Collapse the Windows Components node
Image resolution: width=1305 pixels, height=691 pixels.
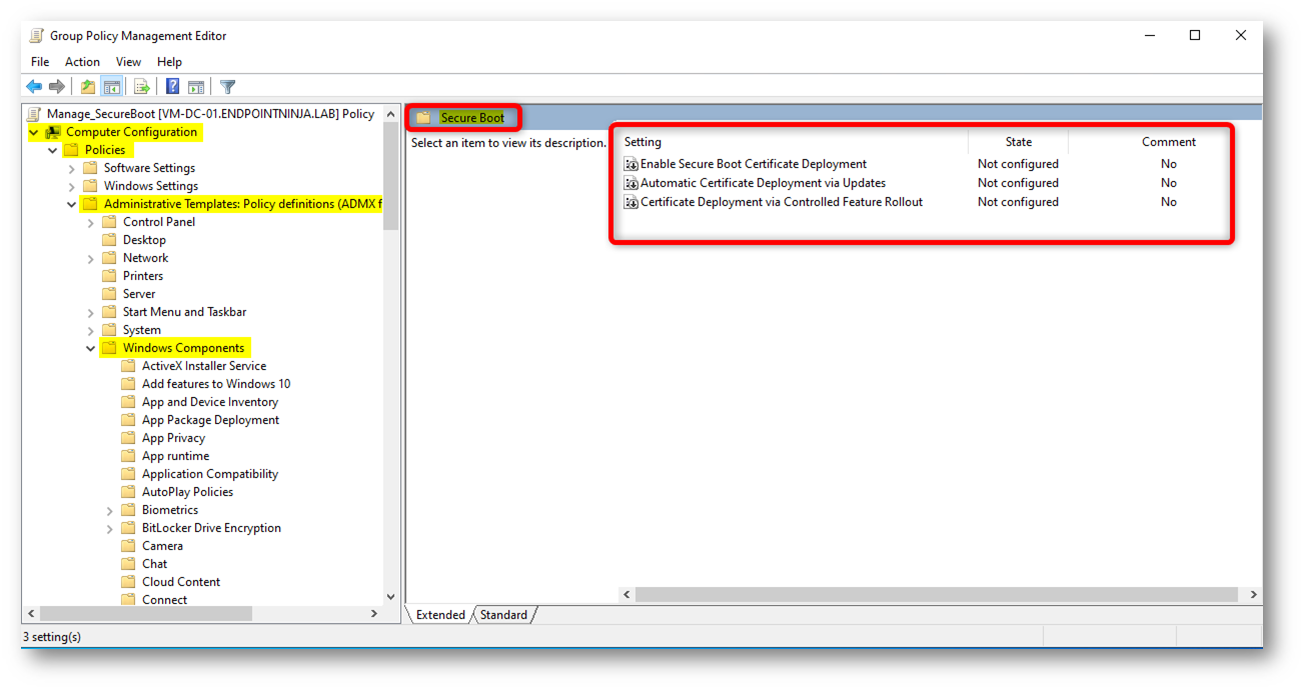91,348
